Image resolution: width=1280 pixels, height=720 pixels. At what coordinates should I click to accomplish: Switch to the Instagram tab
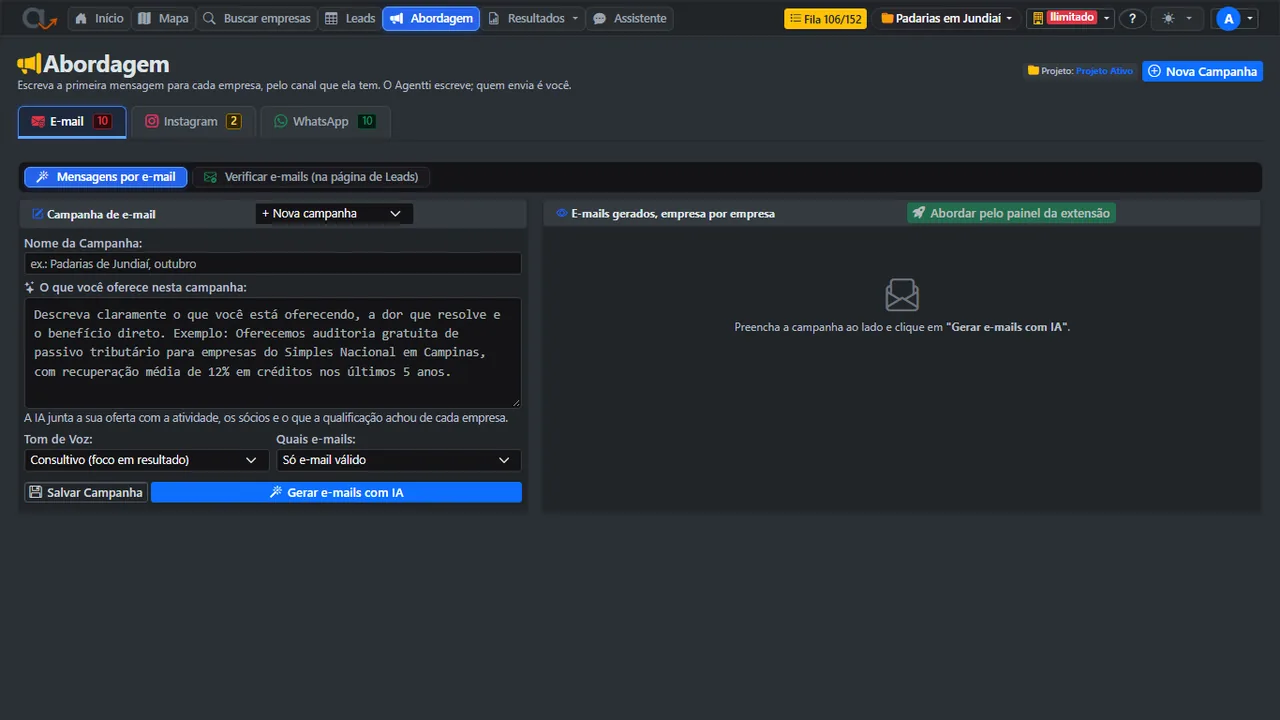(x=193, y=121)
